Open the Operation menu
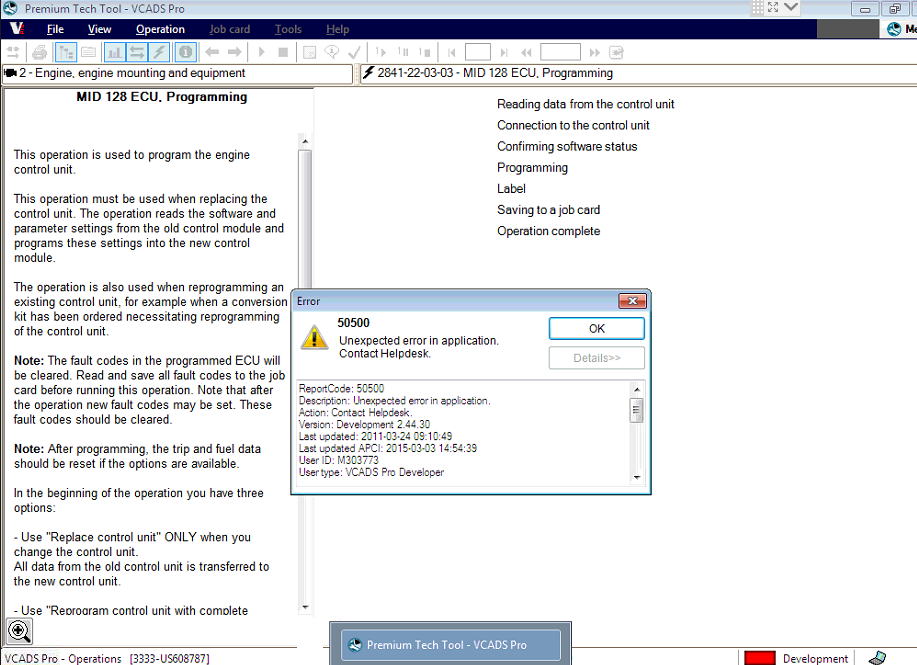This screenshot has height=665, width=917. pyautogui.click(x=160, y=29)
